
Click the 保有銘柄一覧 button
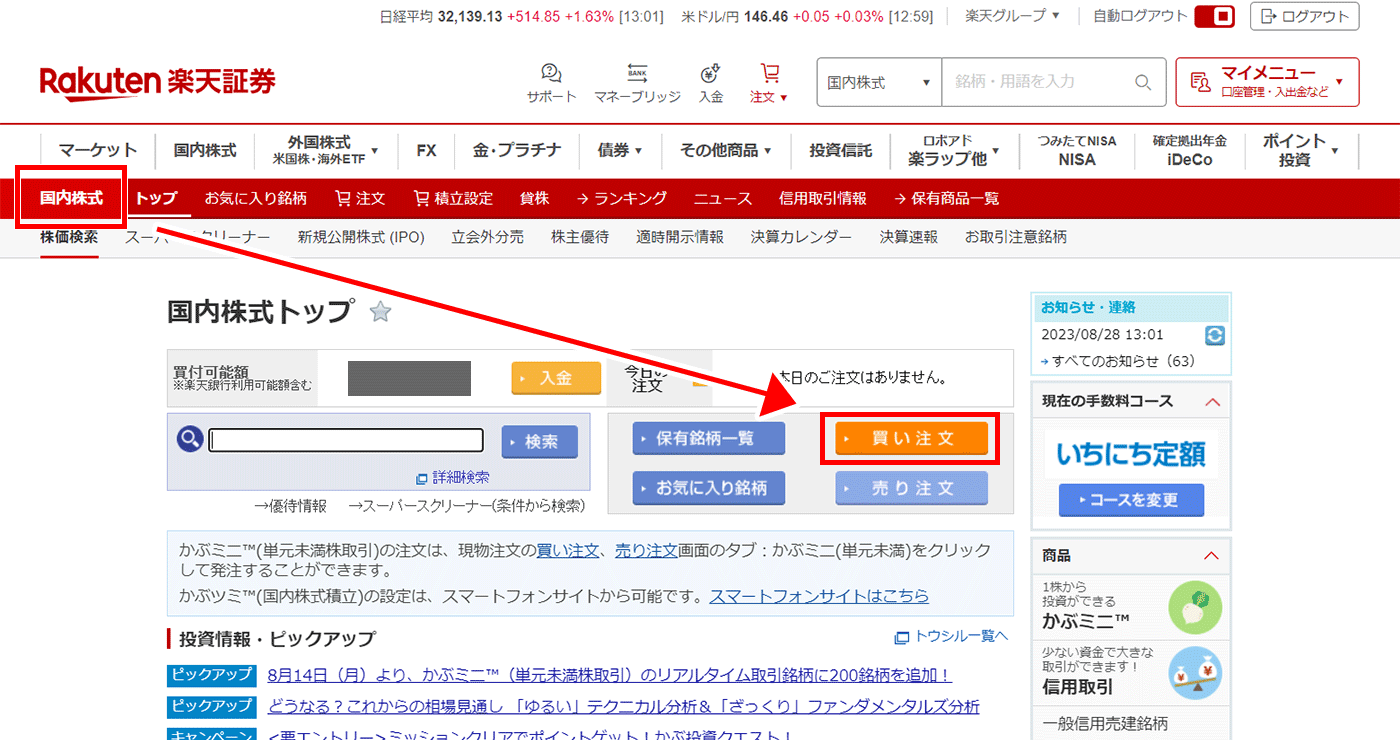709,439
